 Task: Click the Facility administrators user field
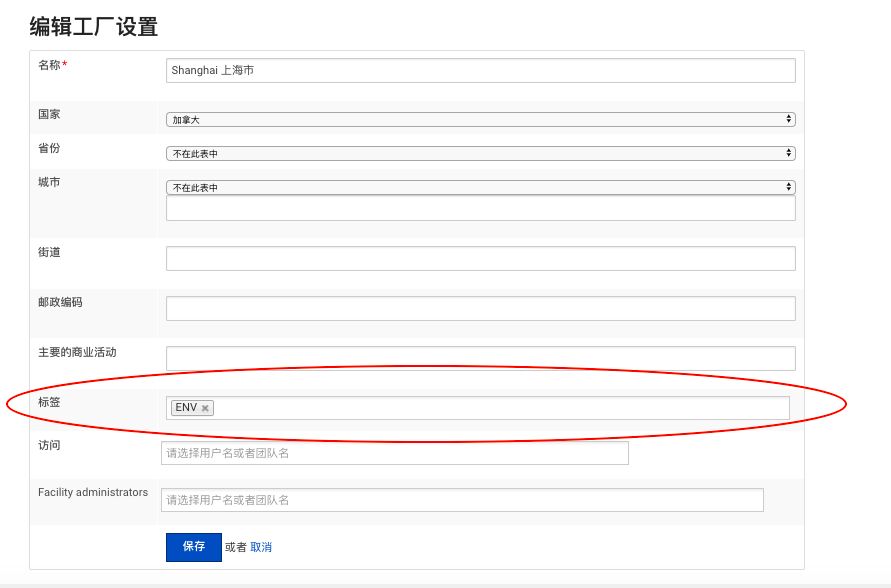462,500
